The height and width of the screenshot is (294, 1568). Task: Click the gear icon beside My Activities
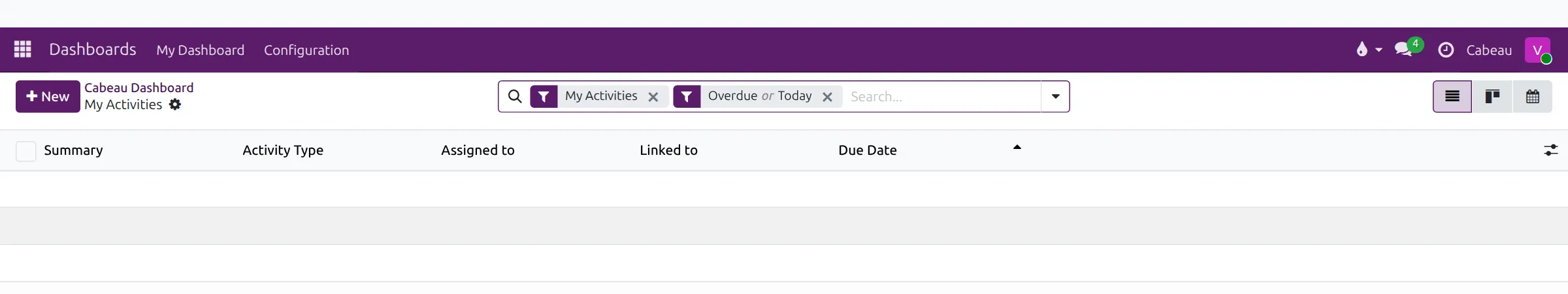[174, 105]
